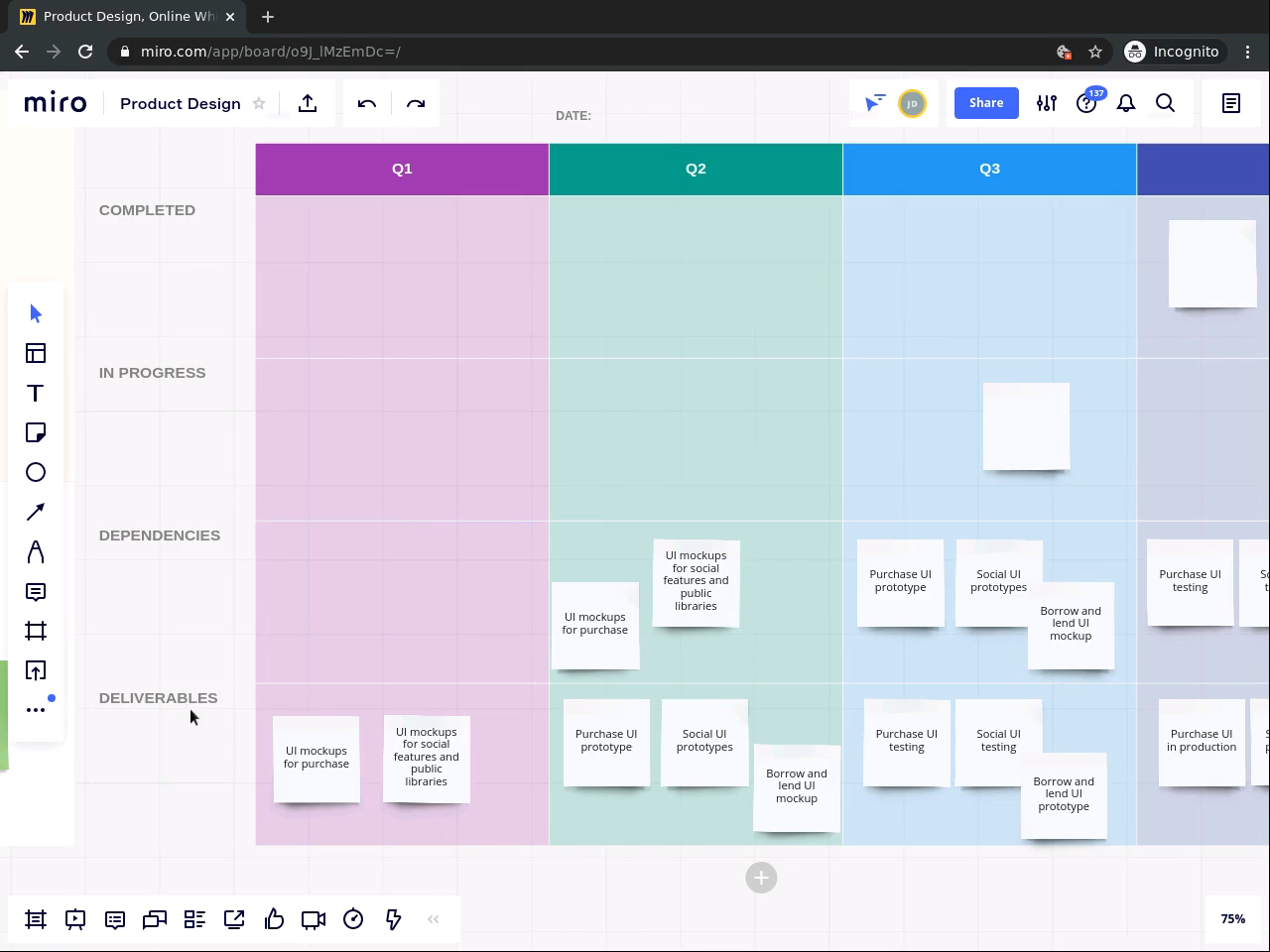Viewport: 1270px width, 952px height.
Task: Select the blank sticky note in Completed row
Action: point(1212,264)
